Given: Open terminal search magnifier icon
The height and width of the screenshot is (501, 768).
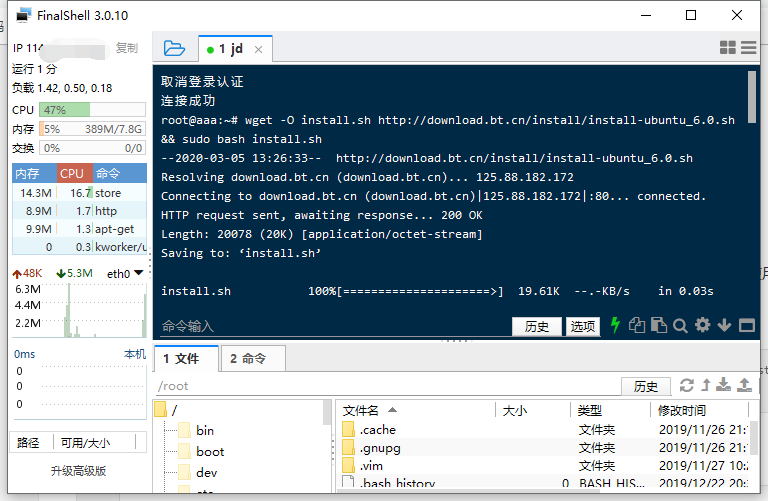Looking at the screenshot, I should pyautogui.click(x=680, y=326).
